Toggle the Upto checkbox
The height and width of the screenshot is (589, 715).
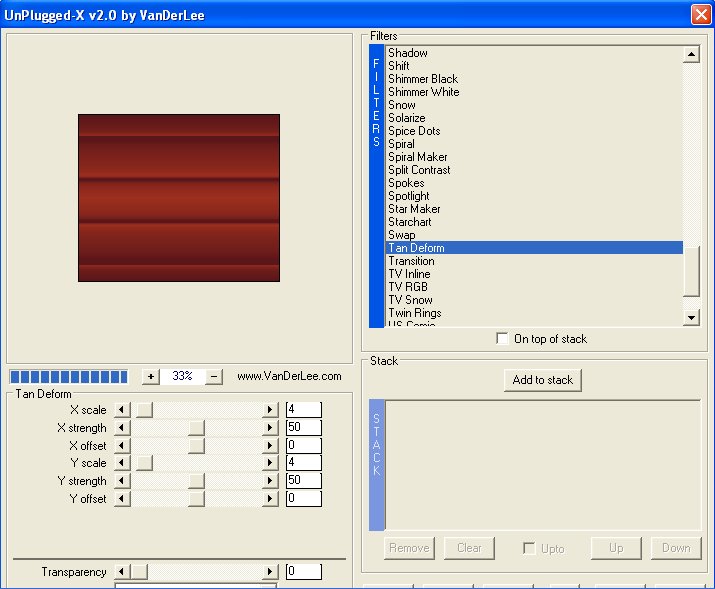[529, 548]
